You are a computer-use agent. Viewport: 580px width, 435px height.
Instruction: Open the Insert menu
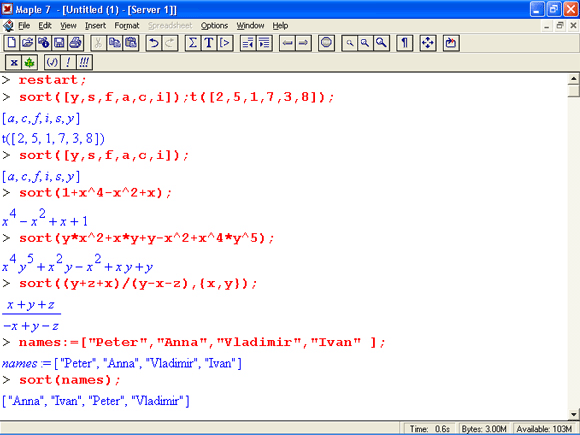tap(95, 26)
